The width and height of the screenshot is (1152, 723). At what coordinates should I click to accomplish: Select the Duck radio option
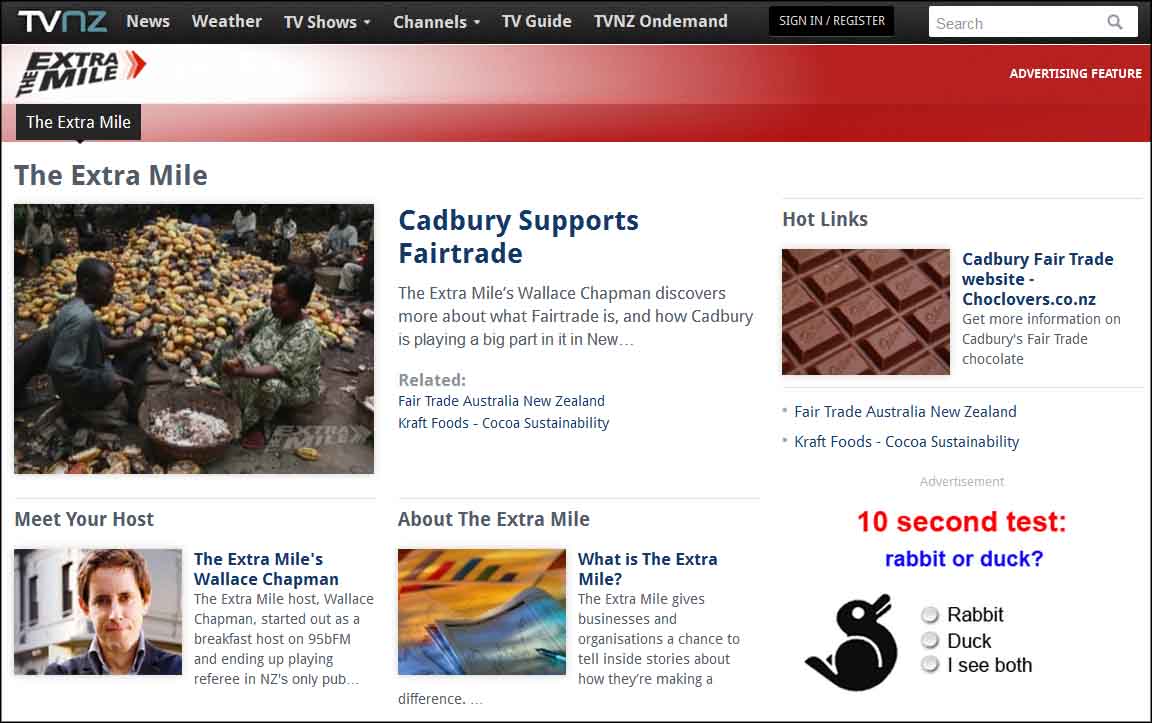pyautogui.click(x=930, y=640)
